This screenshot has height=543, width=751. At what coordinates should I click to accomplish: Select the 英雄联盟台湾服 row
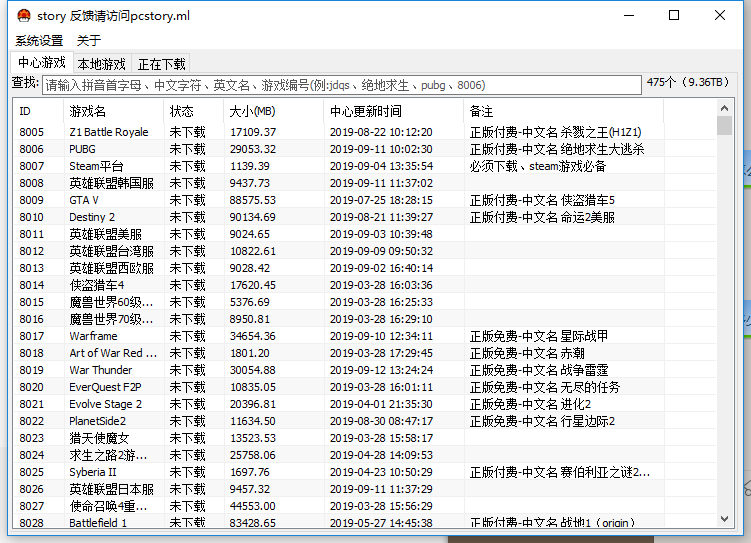pos(365,251)
